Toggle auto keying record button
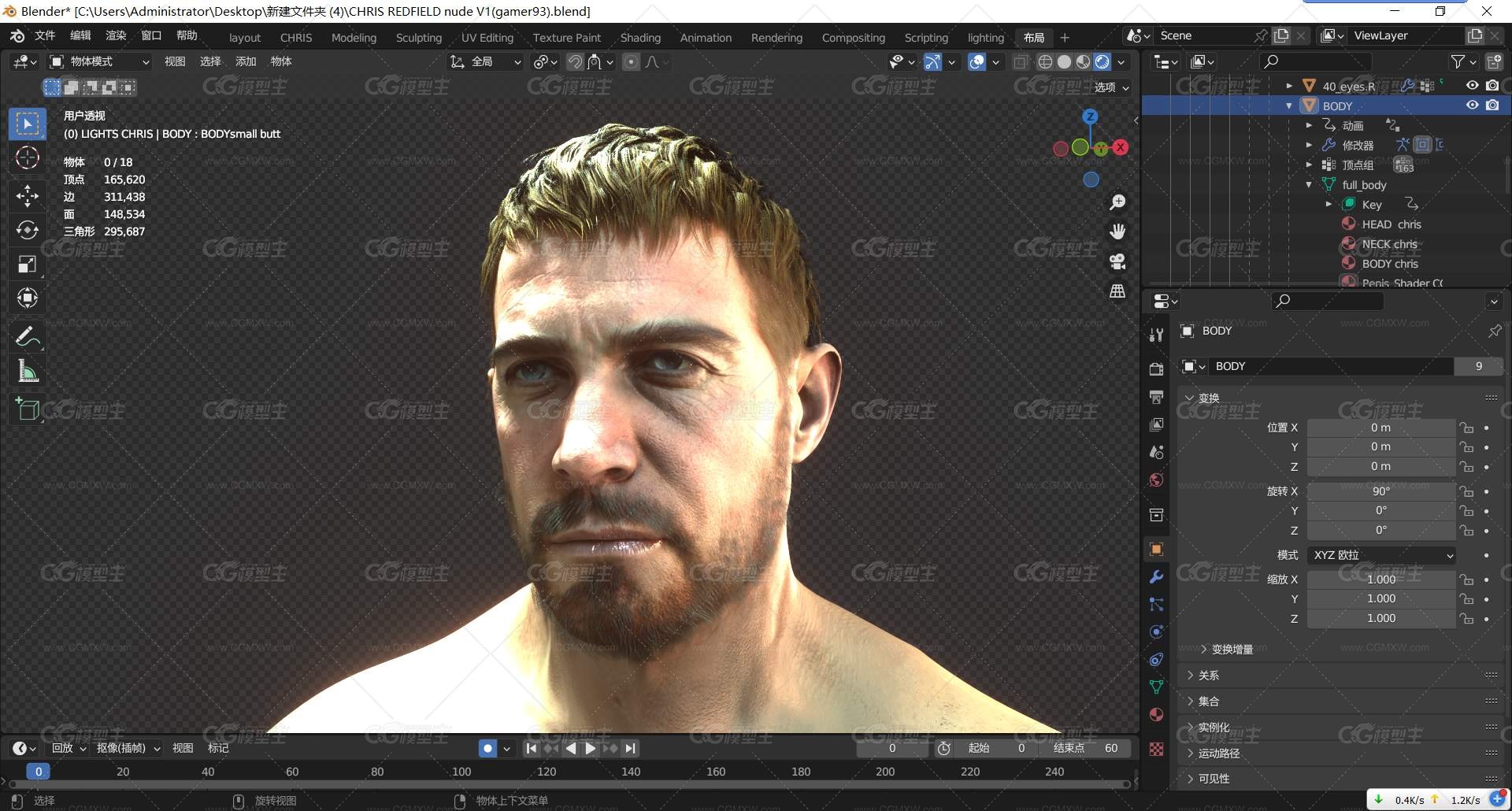 click(488, 748)
